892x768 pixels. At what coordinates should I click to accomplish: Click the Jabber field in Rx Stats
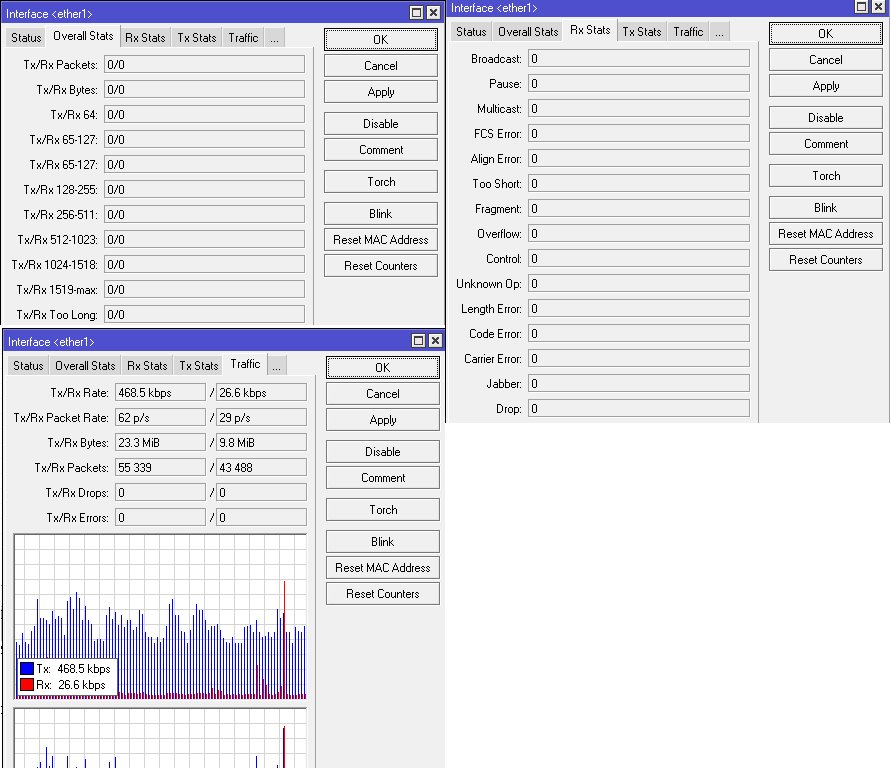[x=639, y=383]
